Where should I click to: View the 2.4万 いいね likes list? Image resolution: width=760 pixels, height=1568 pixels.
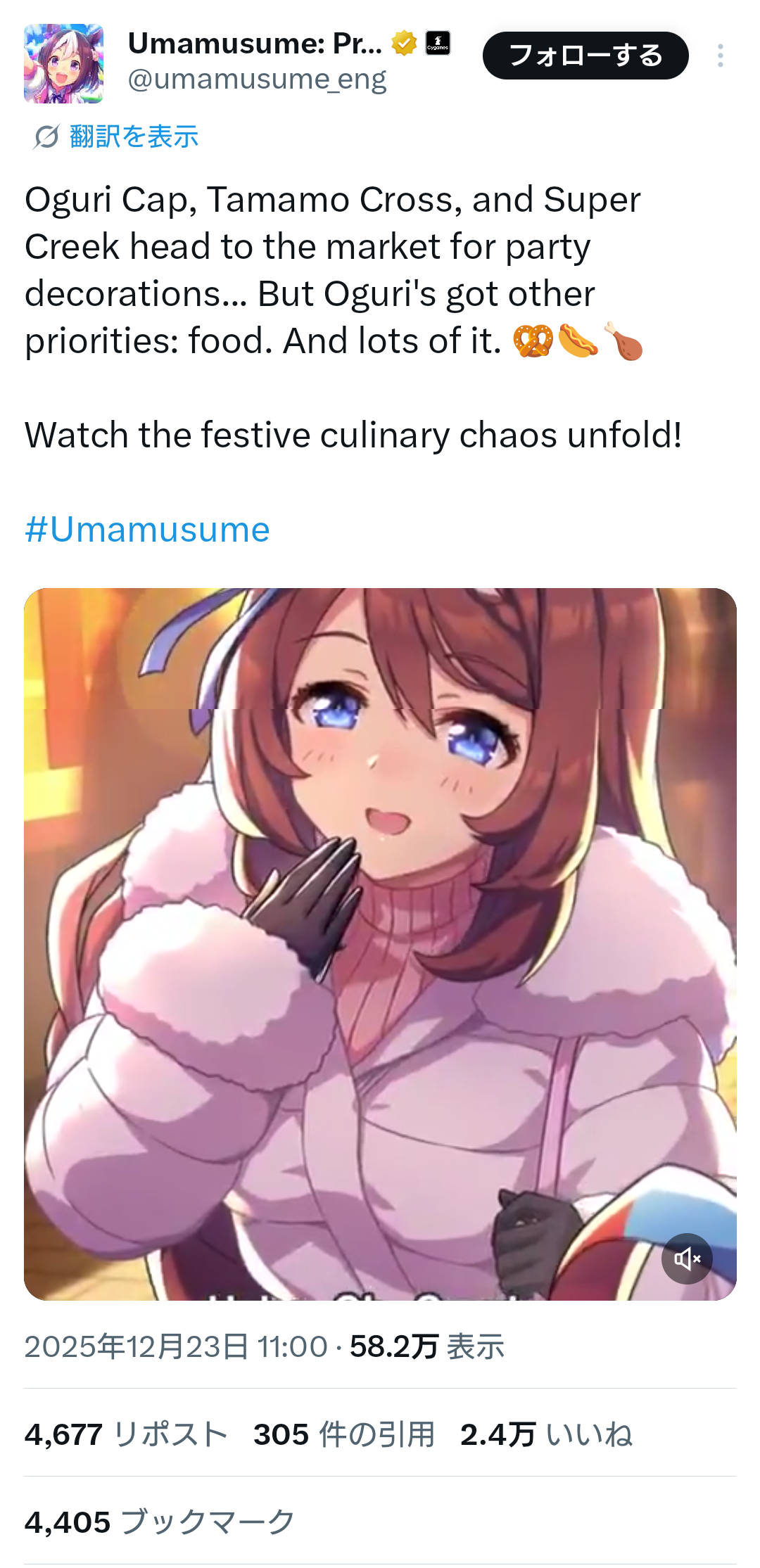click(547, 1434)
